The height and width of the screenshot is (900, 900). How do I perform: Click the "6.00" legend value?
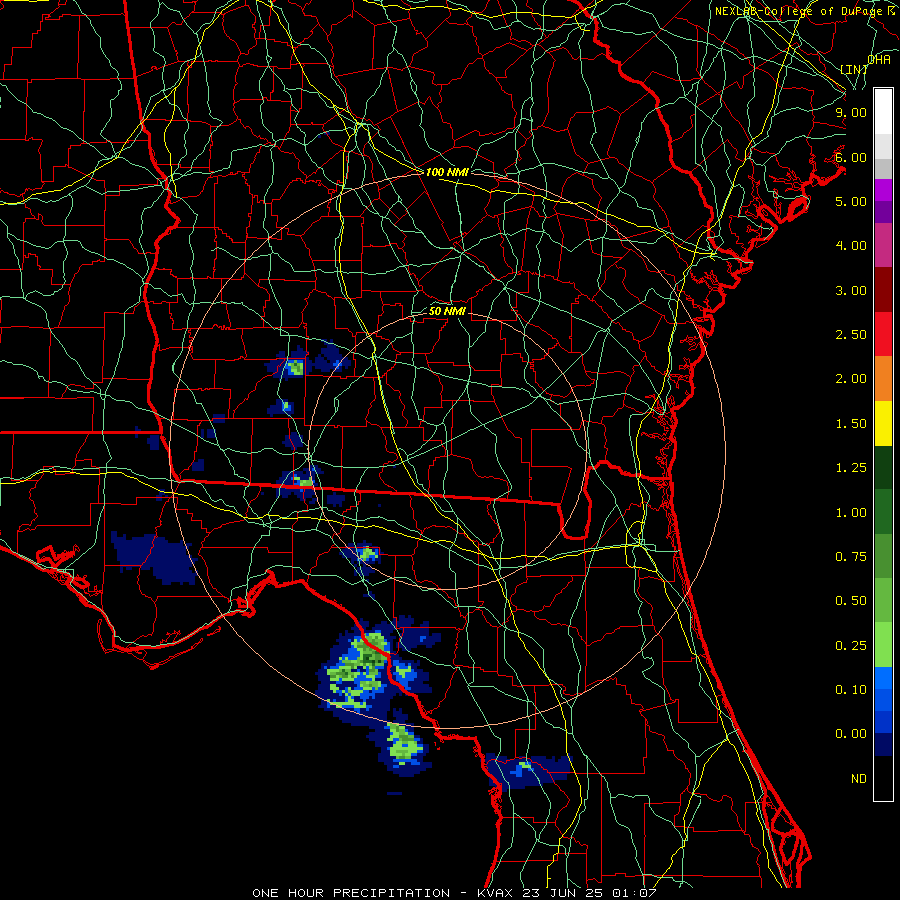point(851,157)
